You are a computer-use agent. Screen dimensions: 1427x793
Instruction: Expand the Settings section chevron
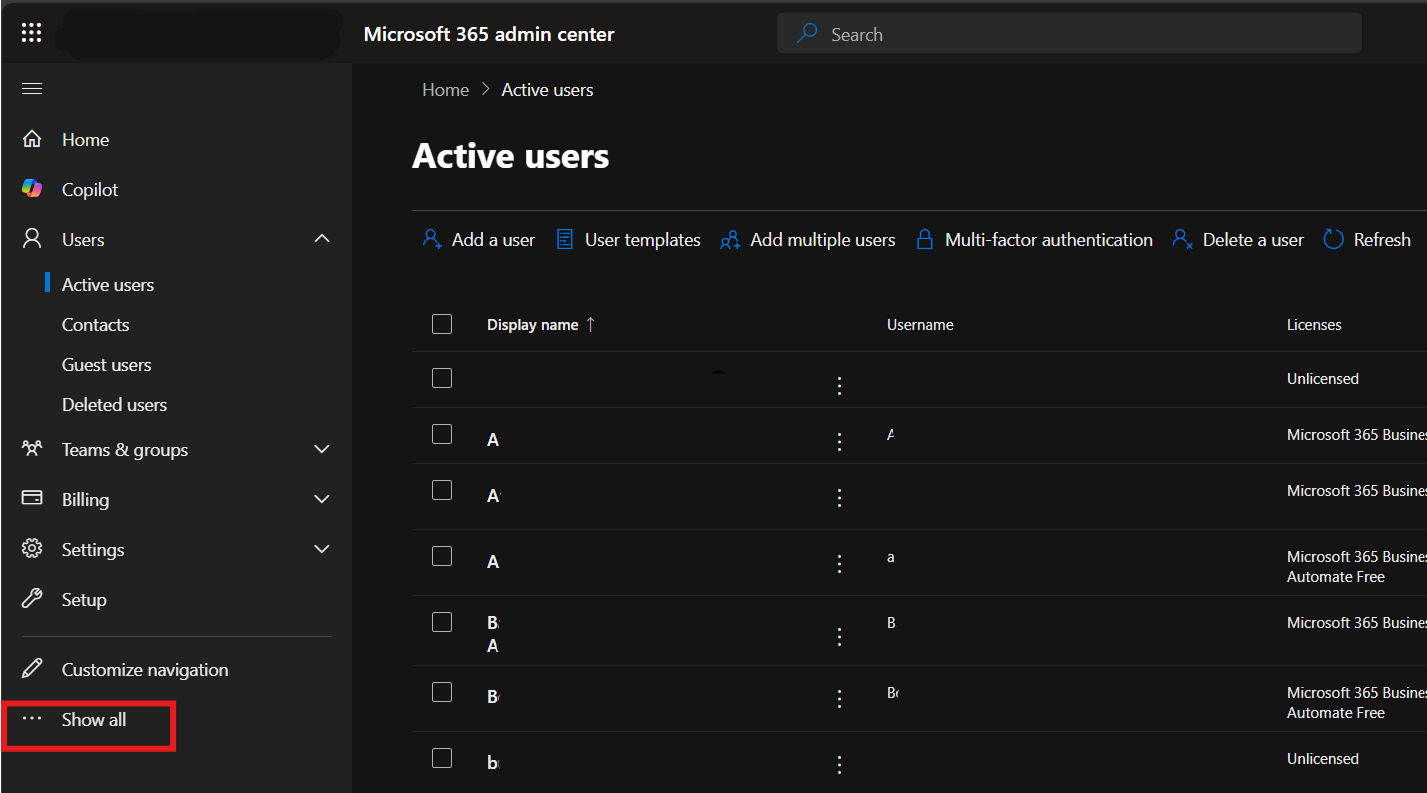coord(322,549)
